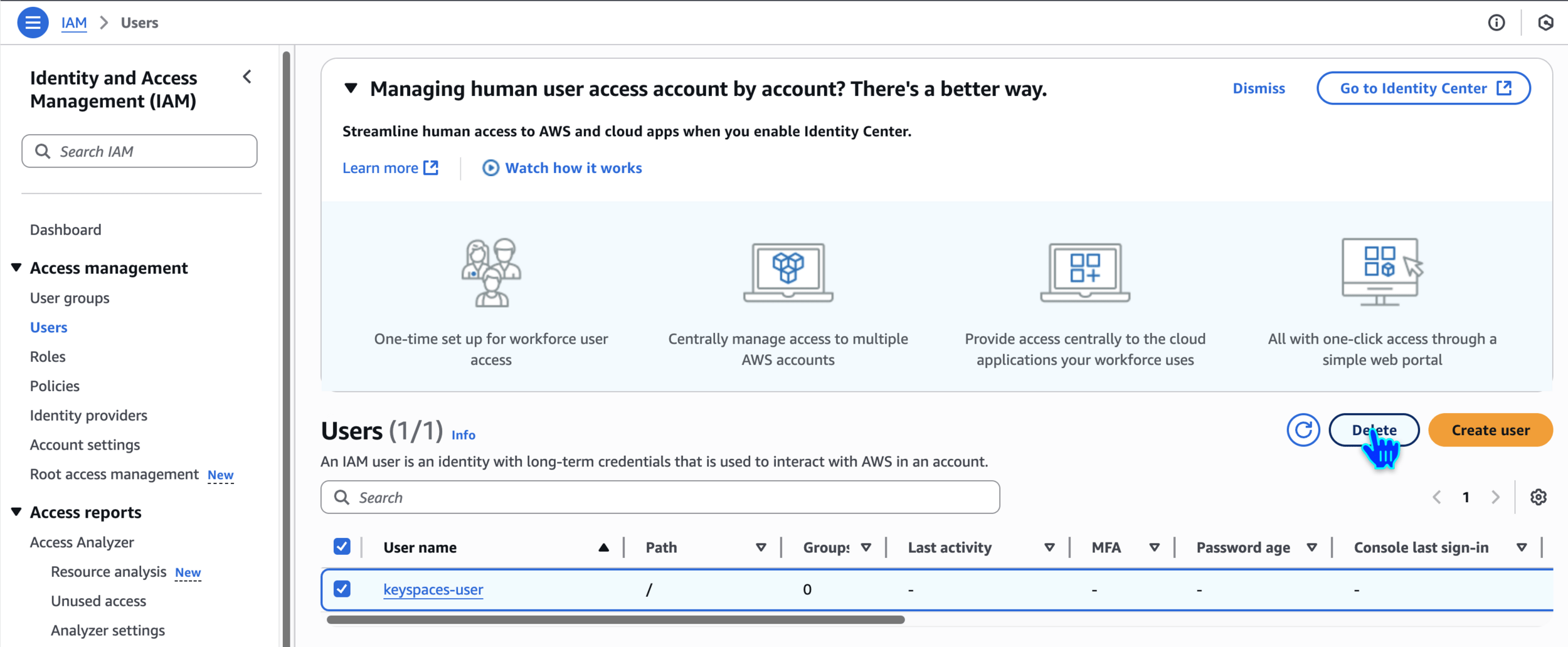Open the Users Info link

(x=464, y=435)
